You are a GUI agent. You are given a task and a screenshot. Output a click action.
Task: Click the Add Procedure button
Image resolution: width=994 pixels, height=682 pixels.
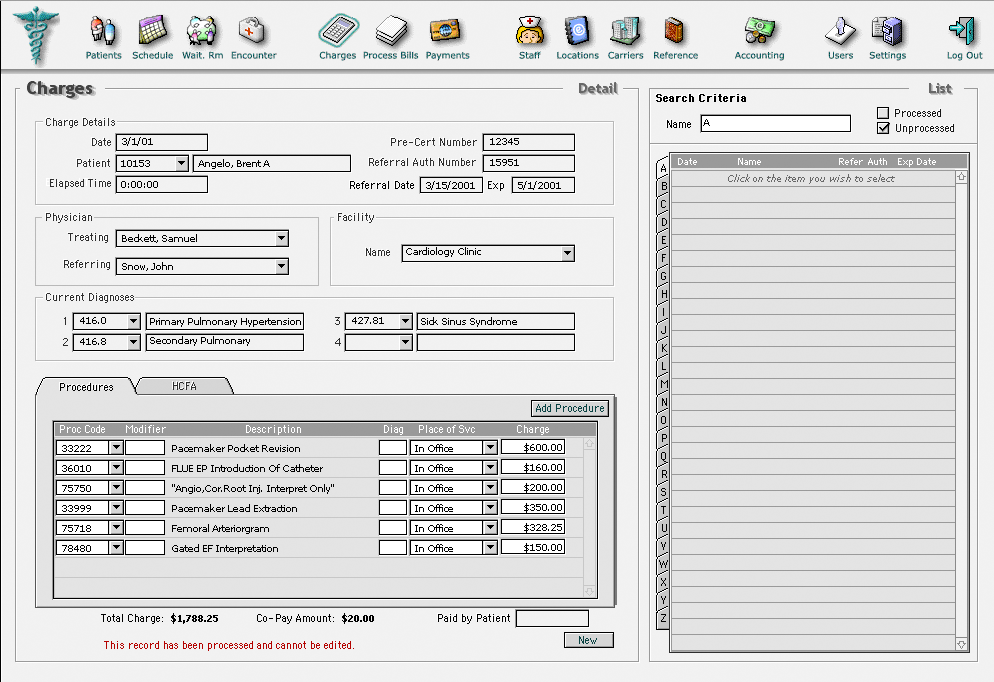point(569,408)
